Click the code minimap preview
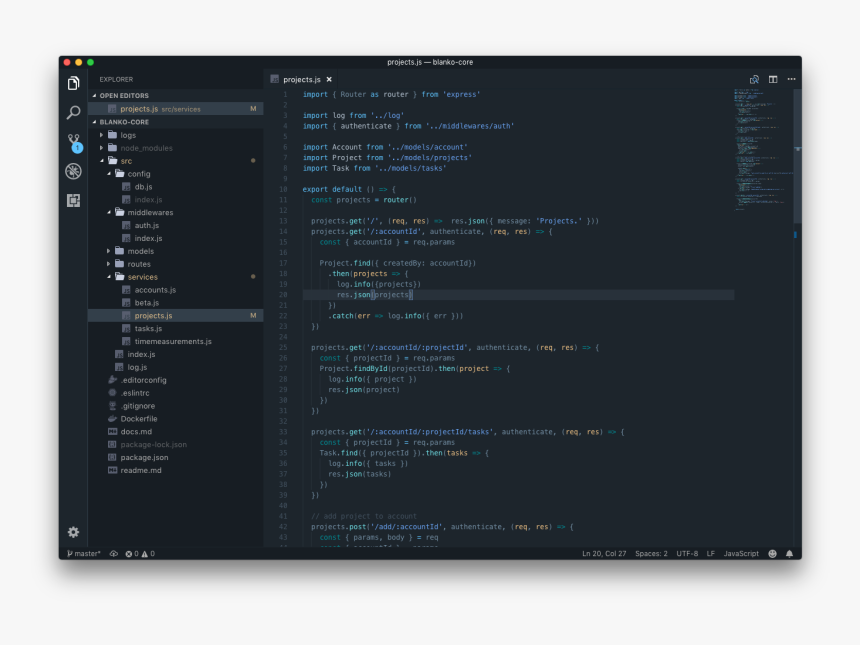 (x=763, y=149)
